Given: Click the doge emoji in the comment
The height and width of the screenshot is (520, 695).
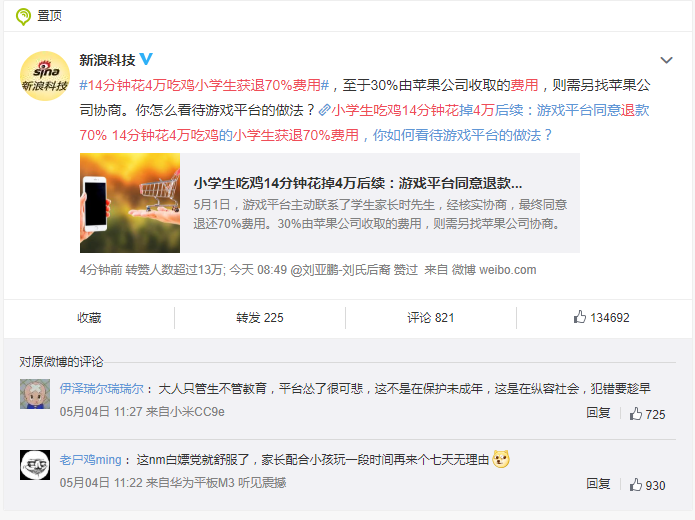Looking at the screenshot, I should click(501, 459).
